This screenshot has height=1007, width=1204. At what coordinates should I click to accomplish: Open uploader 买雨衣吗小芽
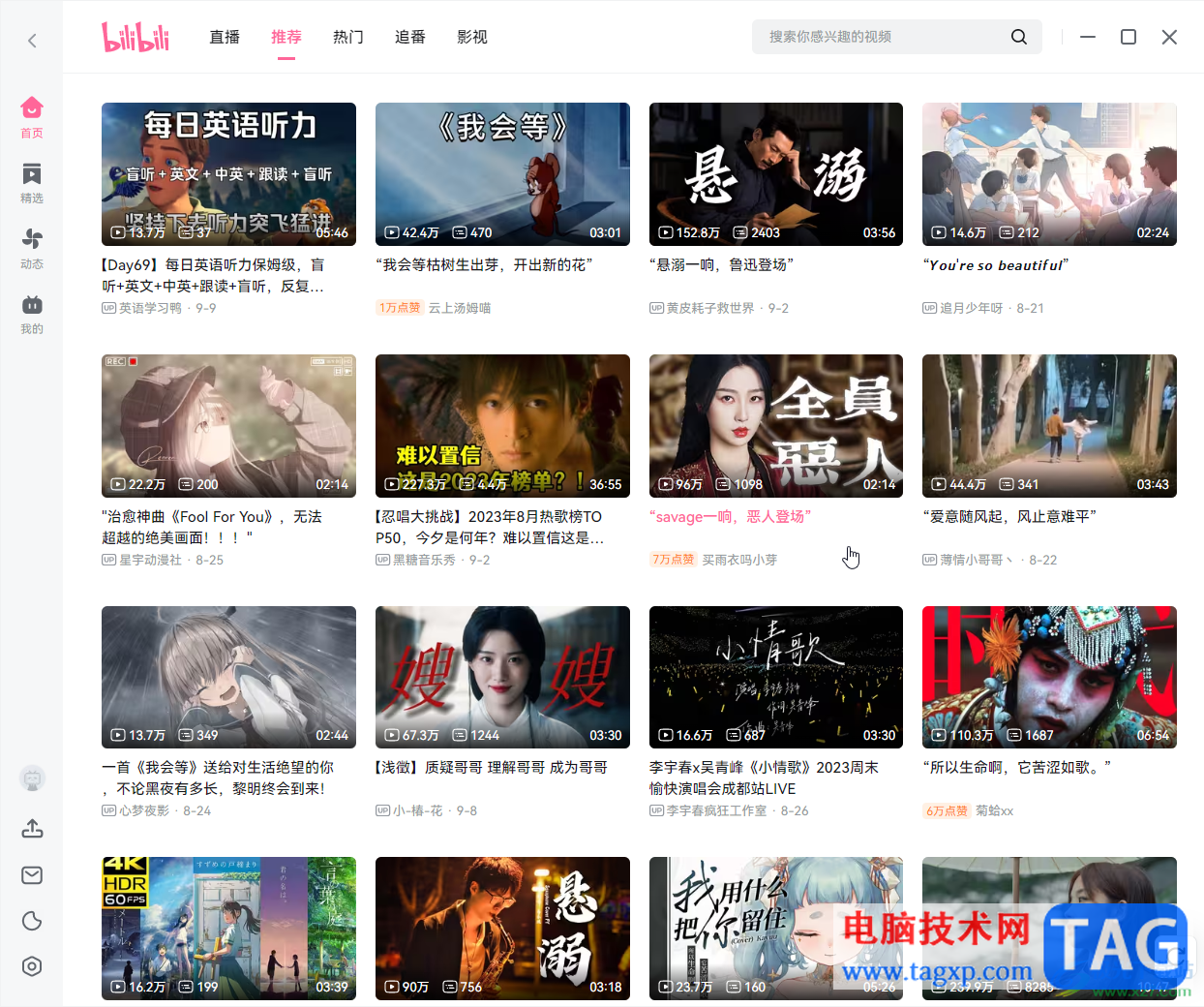click(739, 560)
